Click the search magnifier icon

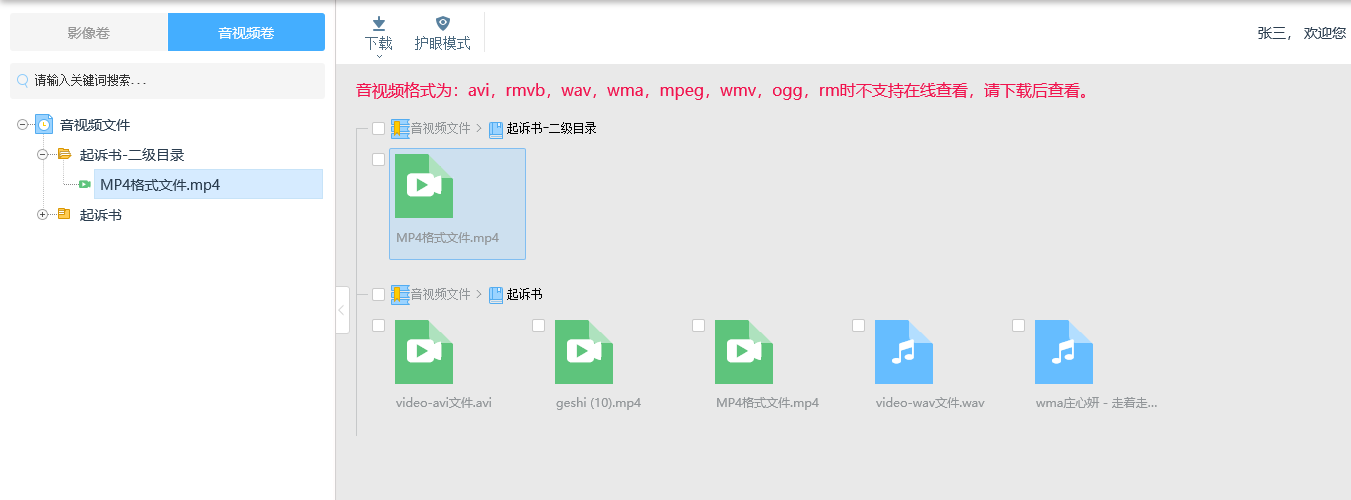pos(23,80)
